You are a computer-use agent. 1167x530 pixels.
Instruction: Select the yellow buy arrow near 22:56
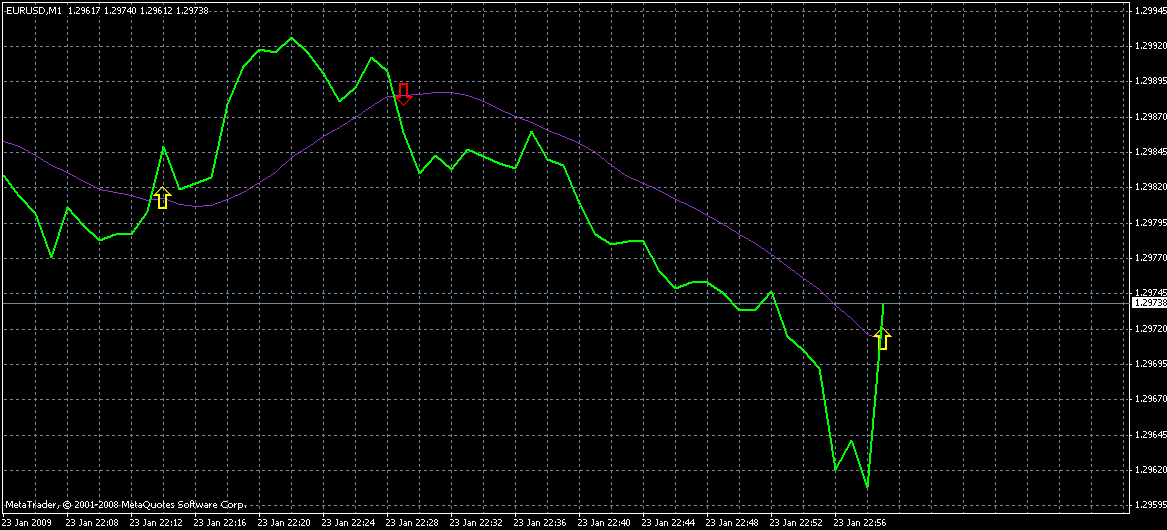click(883, 339)
